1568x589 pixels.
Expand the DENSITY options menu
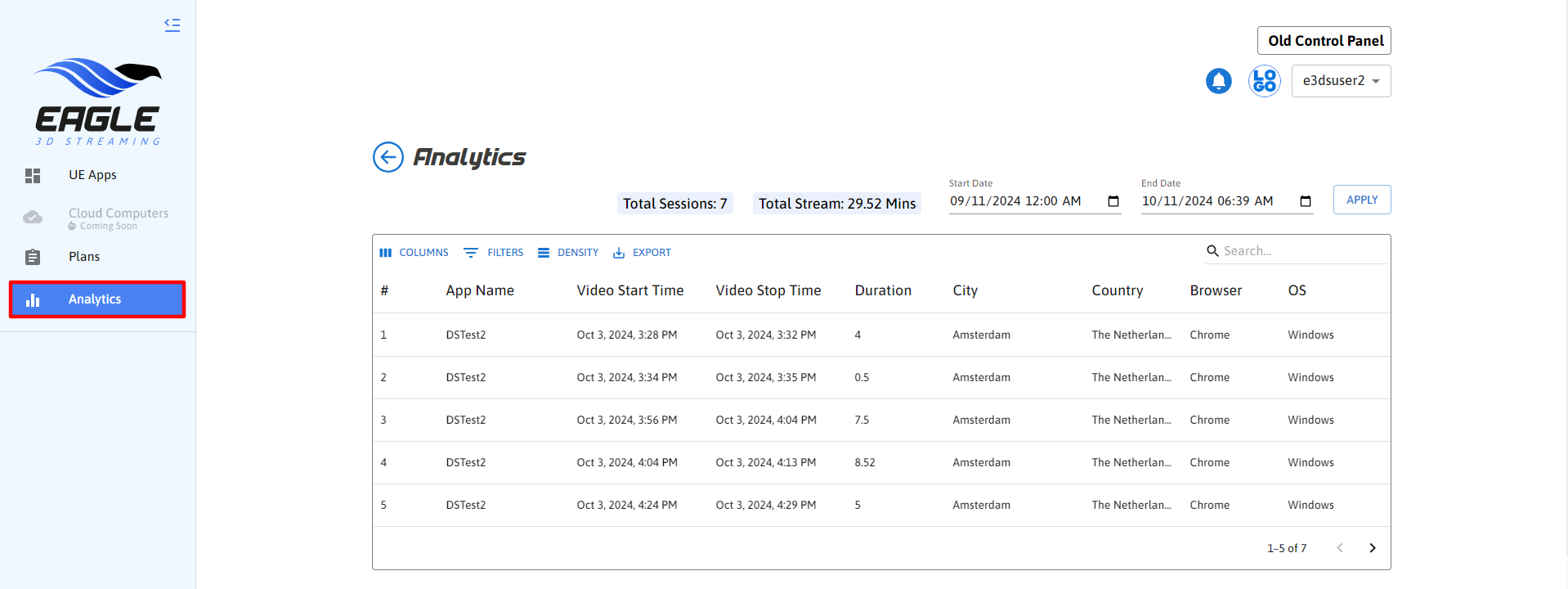[568, 253]
